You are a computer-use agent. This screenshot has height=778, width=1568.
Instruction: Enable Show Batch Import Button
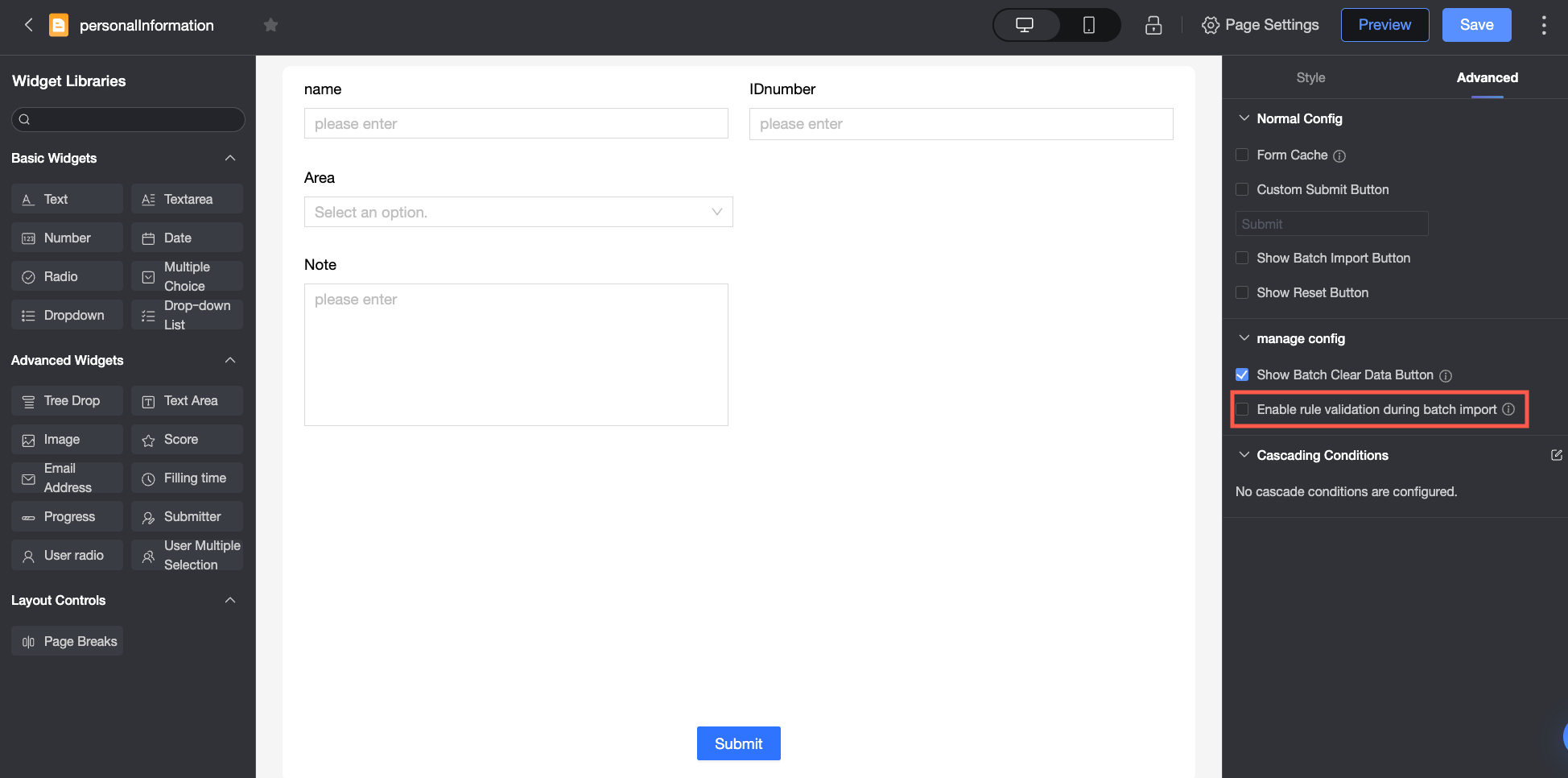(1242, 258)
